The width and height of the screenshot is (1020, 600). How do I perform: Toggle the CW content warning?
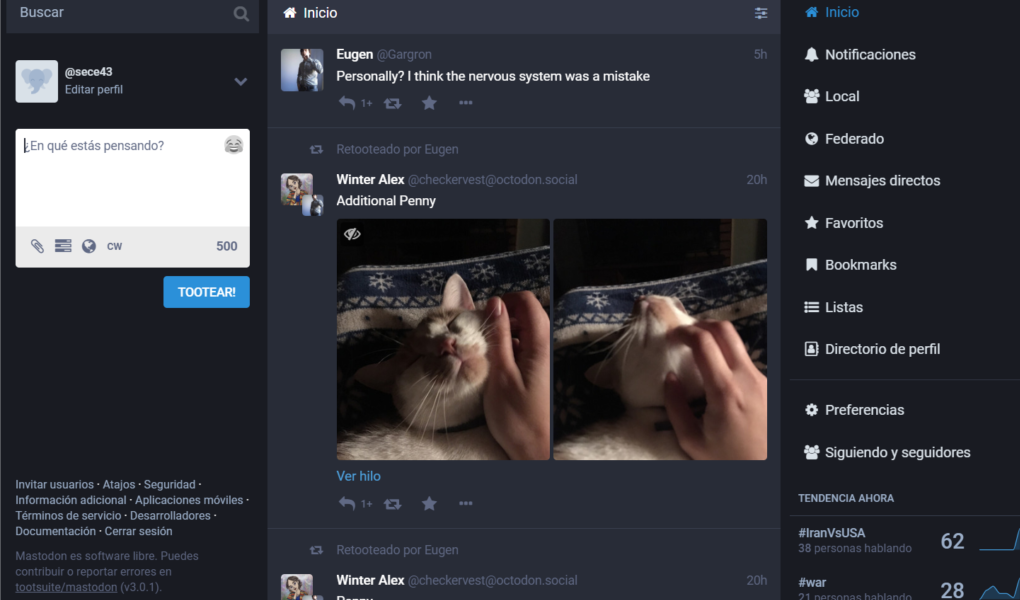click(x=114, y=246)
